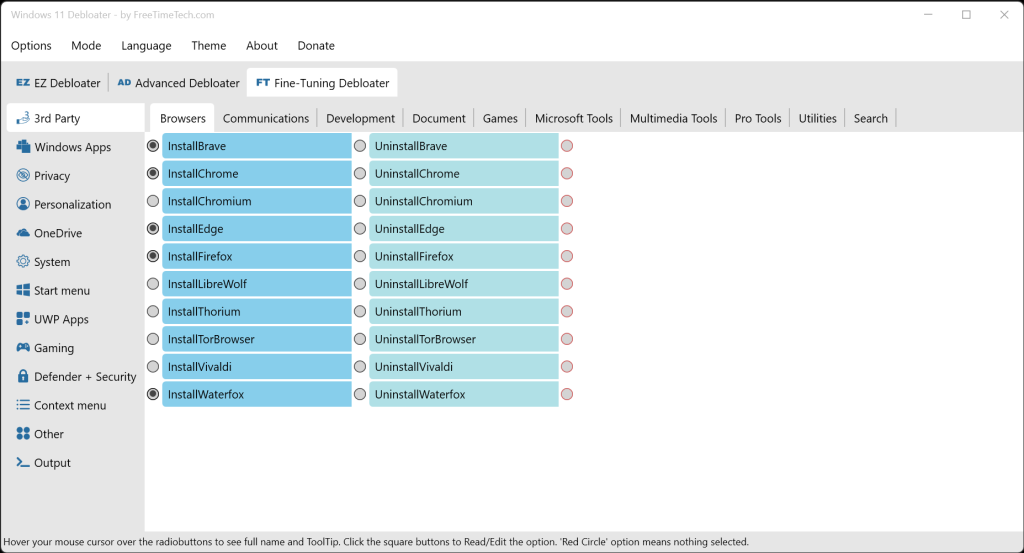Image resolution: width=1024 pixels, height=553 pixels.
Task: Select the Browsers tab
Action: click(x=182, y=118)
